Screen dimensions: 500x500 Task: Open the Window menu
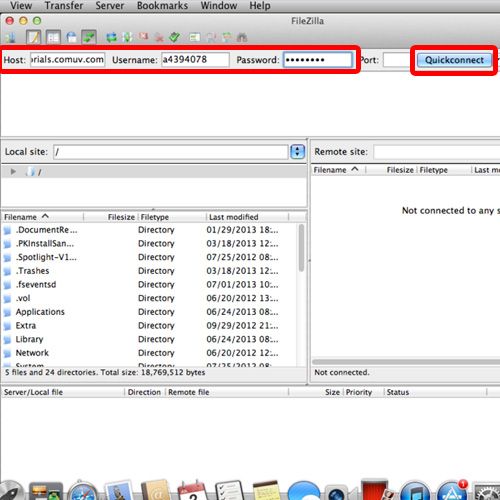219,6
